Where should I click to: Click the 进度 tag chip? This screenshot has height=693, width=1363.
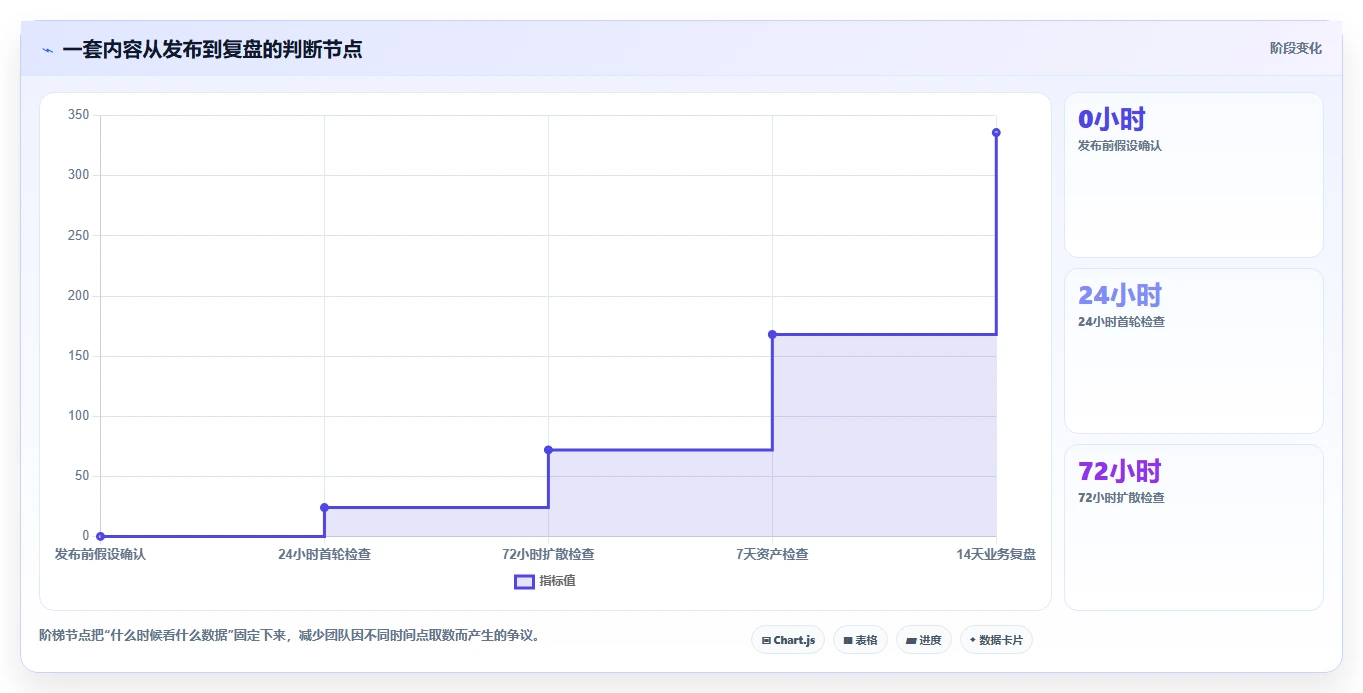(923, 640)
